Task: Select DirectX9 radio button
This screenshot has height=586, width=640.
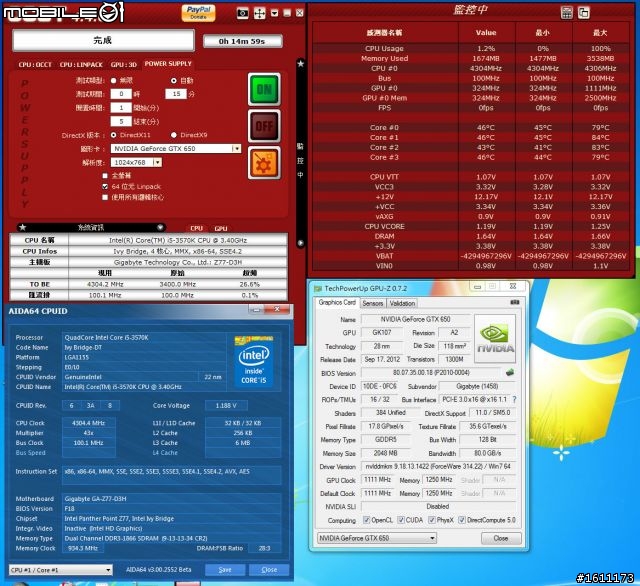Action: point(174,135)
